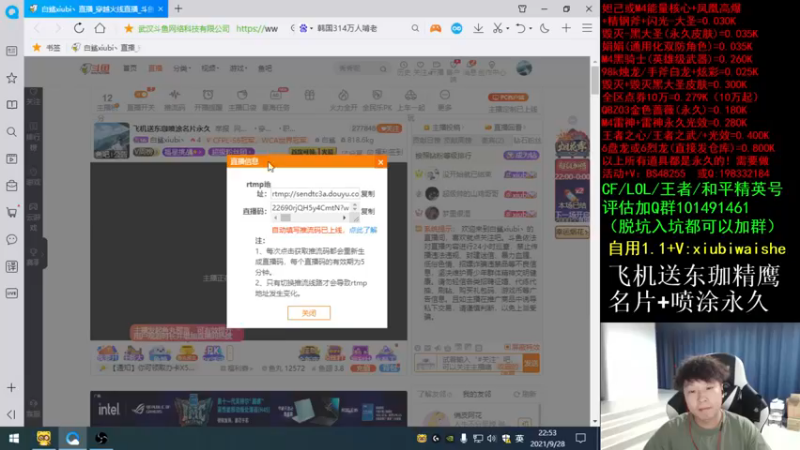Click the scissors screenshot tool
Screen dimensions: 800x450
pos(497,29)
